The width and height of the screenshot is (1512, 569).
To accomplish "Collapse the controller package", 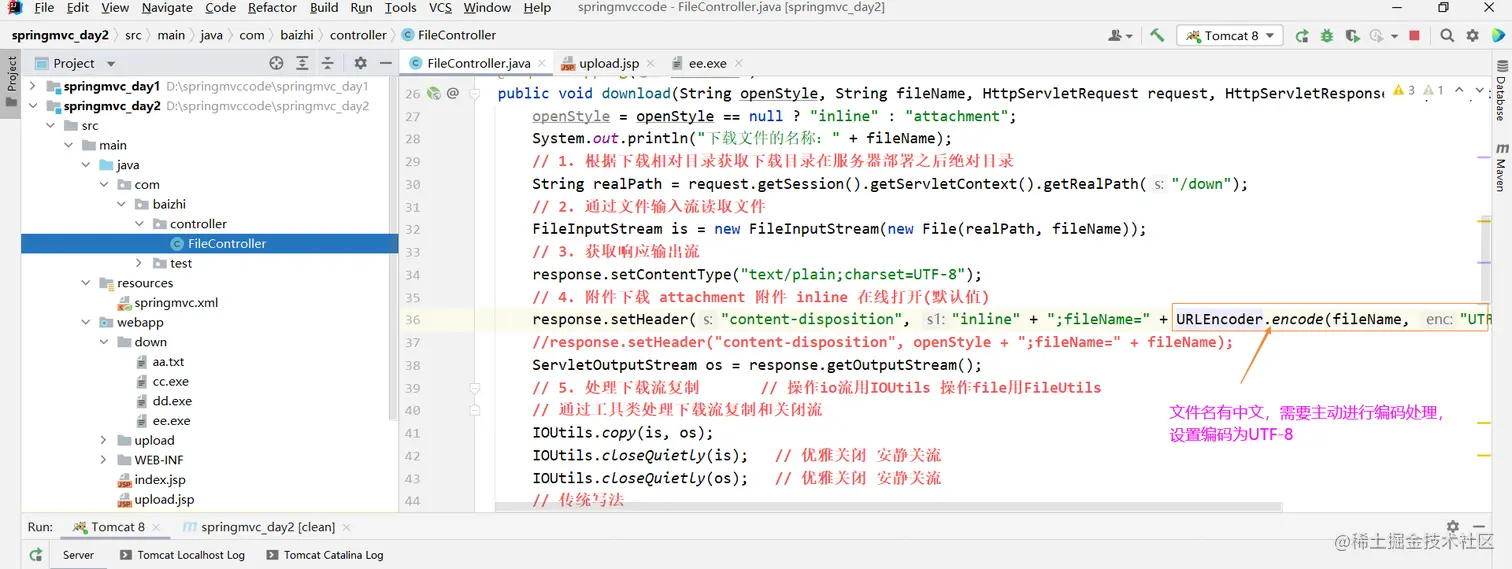I will pos(140,224).
